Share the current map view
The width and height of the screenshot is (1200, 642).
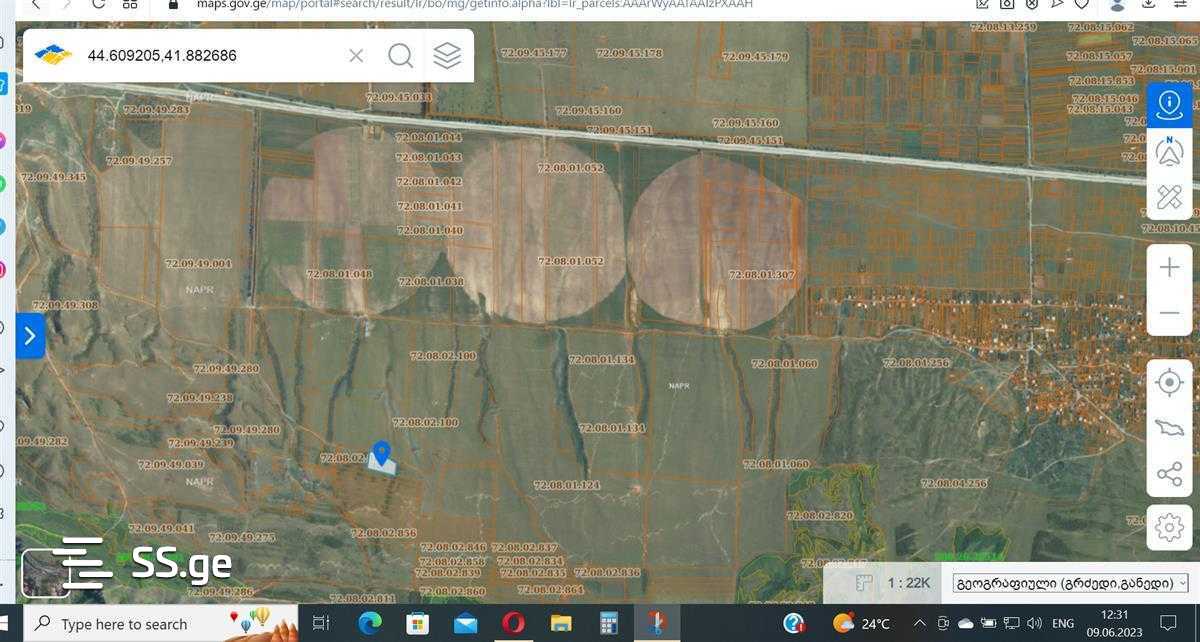(x=1169, y=474)
